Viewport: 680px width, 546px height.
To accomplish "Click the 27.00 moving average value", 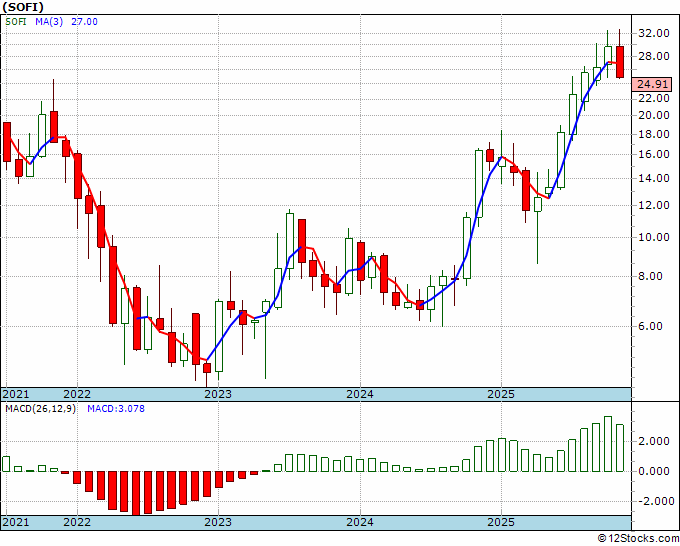I will click(85, 21).
